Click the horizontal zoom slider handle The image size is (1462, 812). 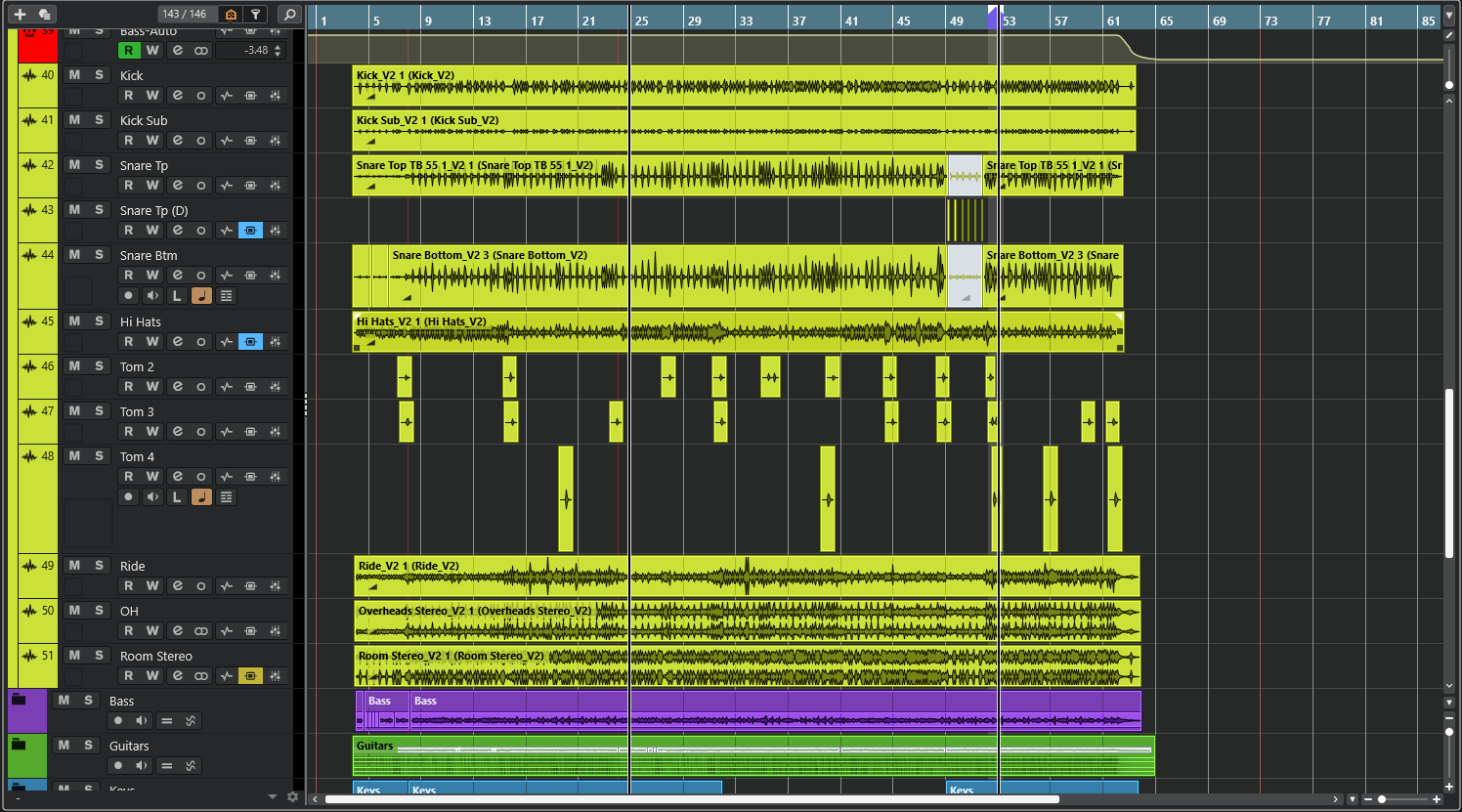1382,799
